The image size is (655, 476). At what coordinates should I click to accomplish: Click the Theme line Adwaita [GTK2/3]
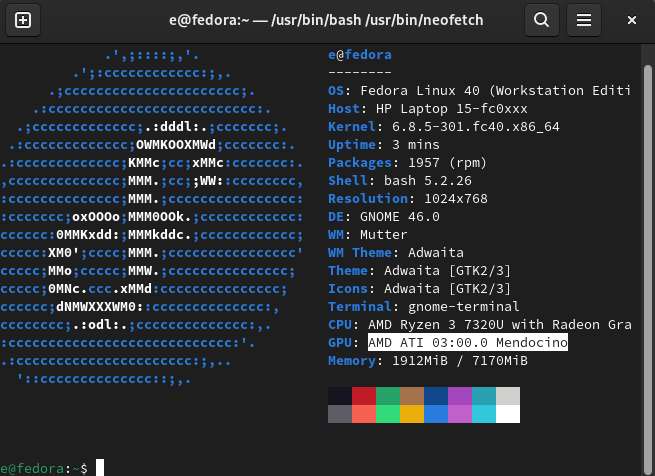419,270
